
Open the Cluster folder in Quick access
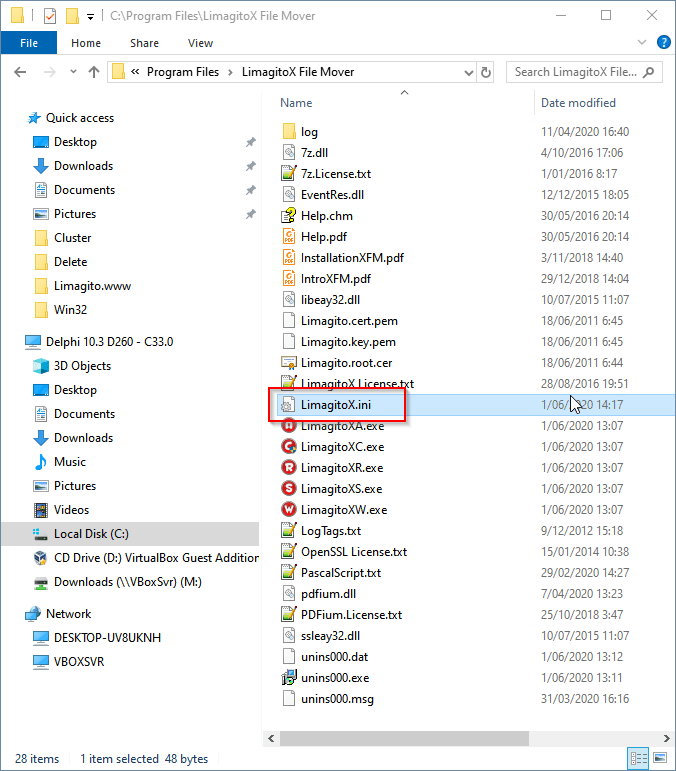pos(72,238)
